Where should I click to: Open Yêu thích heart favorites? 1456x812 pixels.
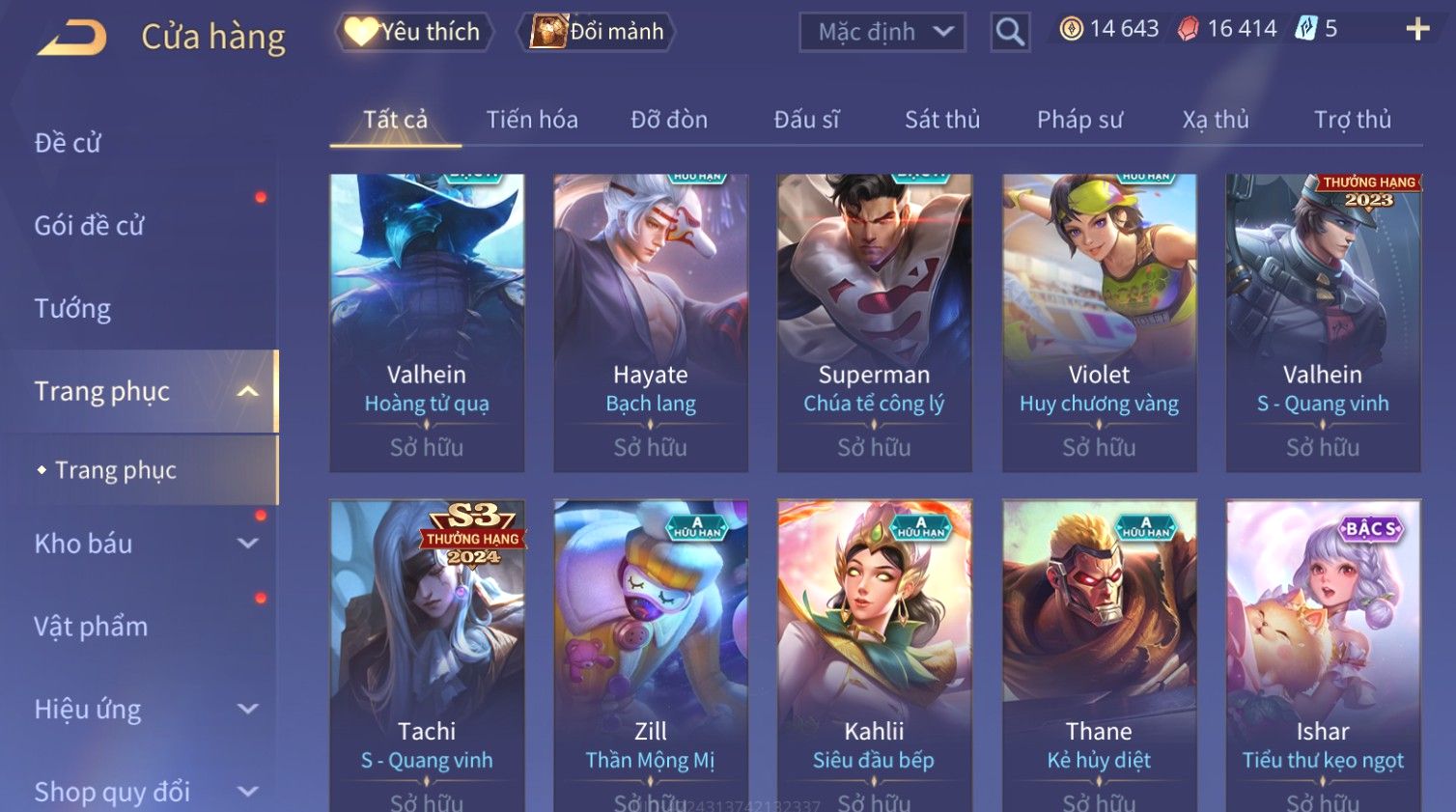tap(413, 32)
